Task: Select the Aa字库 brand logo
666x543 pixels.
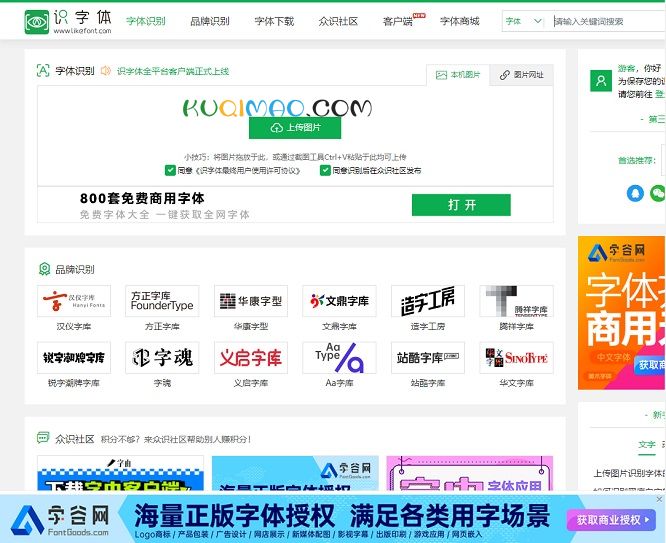Action: point(339,357)
